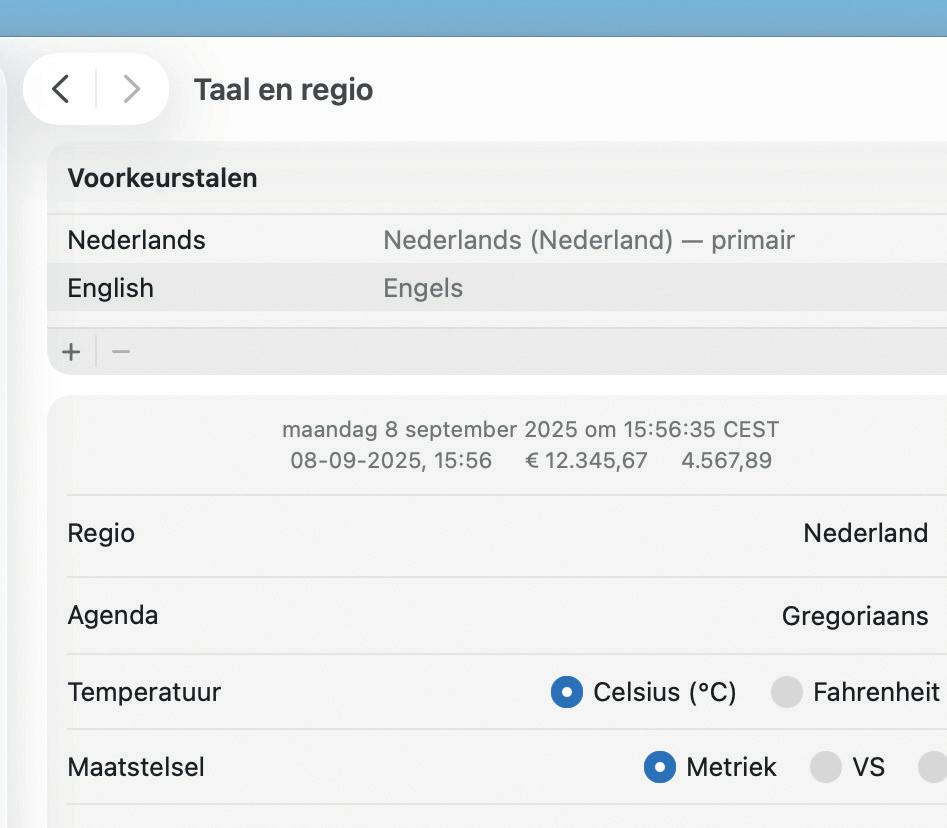Screen dimensions: 947x828
Task: Remove selected language with minus button
Action: [121, 352]
